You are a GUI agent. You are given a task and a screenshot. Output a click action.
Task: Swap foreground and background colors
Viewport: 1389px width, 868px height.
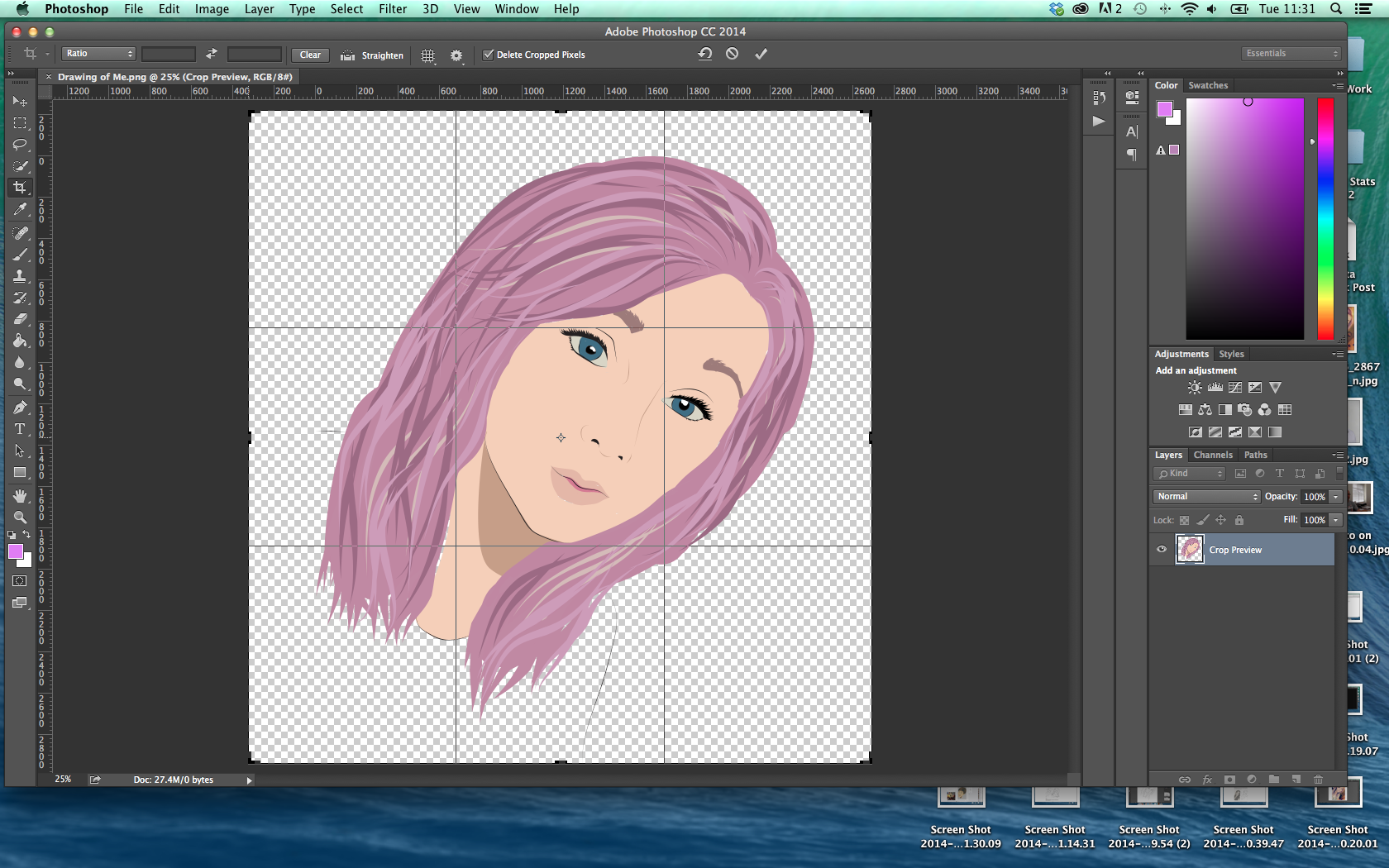click(26, 535)
